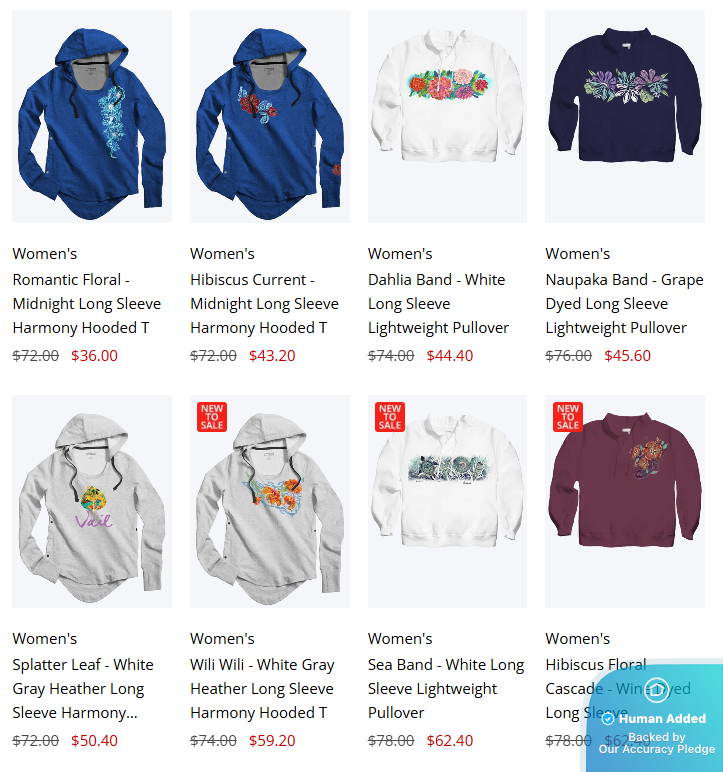Open Hibiscus Current Midnight Hooded T title link
The image size is (723, 772).
coord(264,303)
